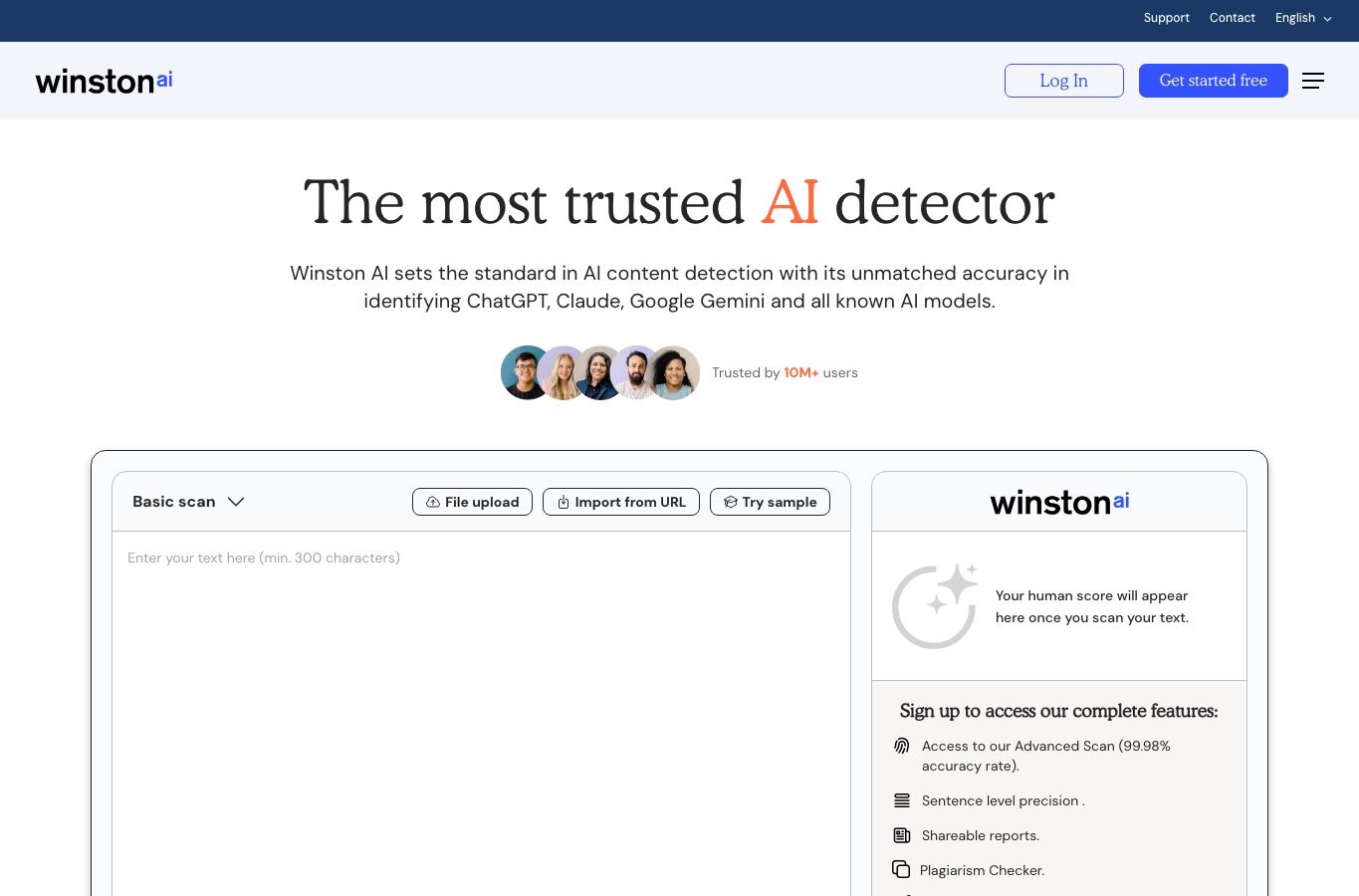Click 'Access to our Advanced Scan' text

point(1045,756)
